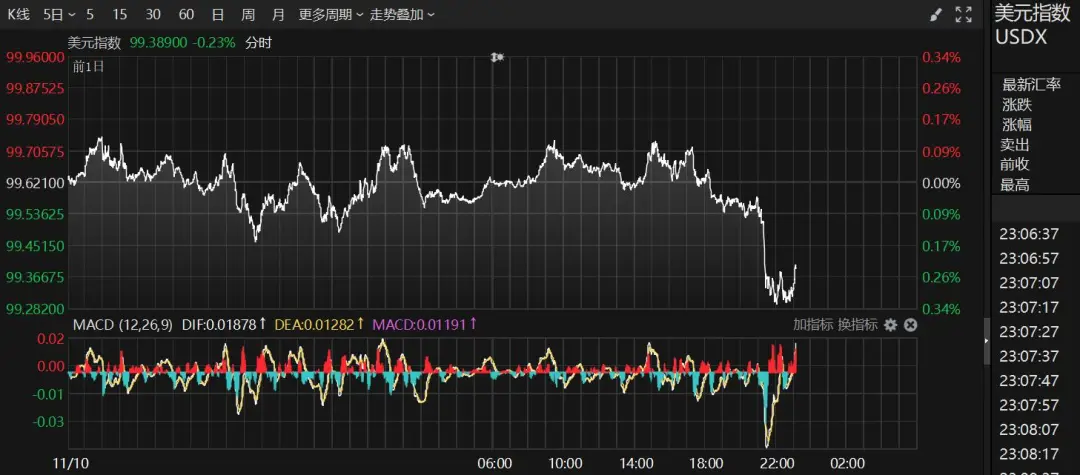Open the 走势叠加 overlay dropdown
1080x475 pixels.
coord(403,15)
